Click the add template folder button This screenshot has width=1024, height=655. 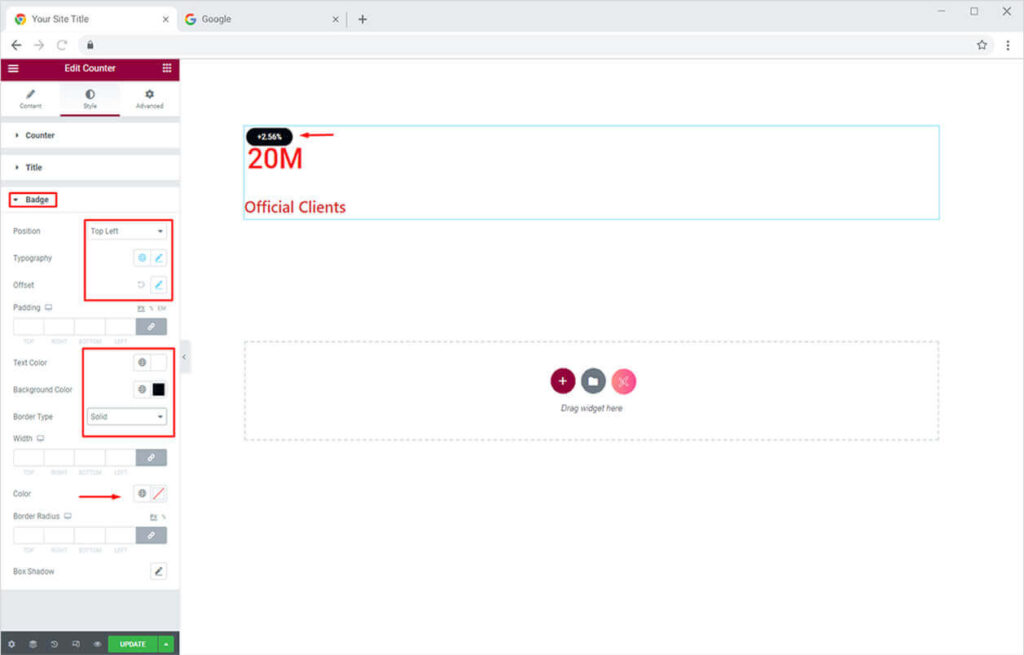[593, 381]
